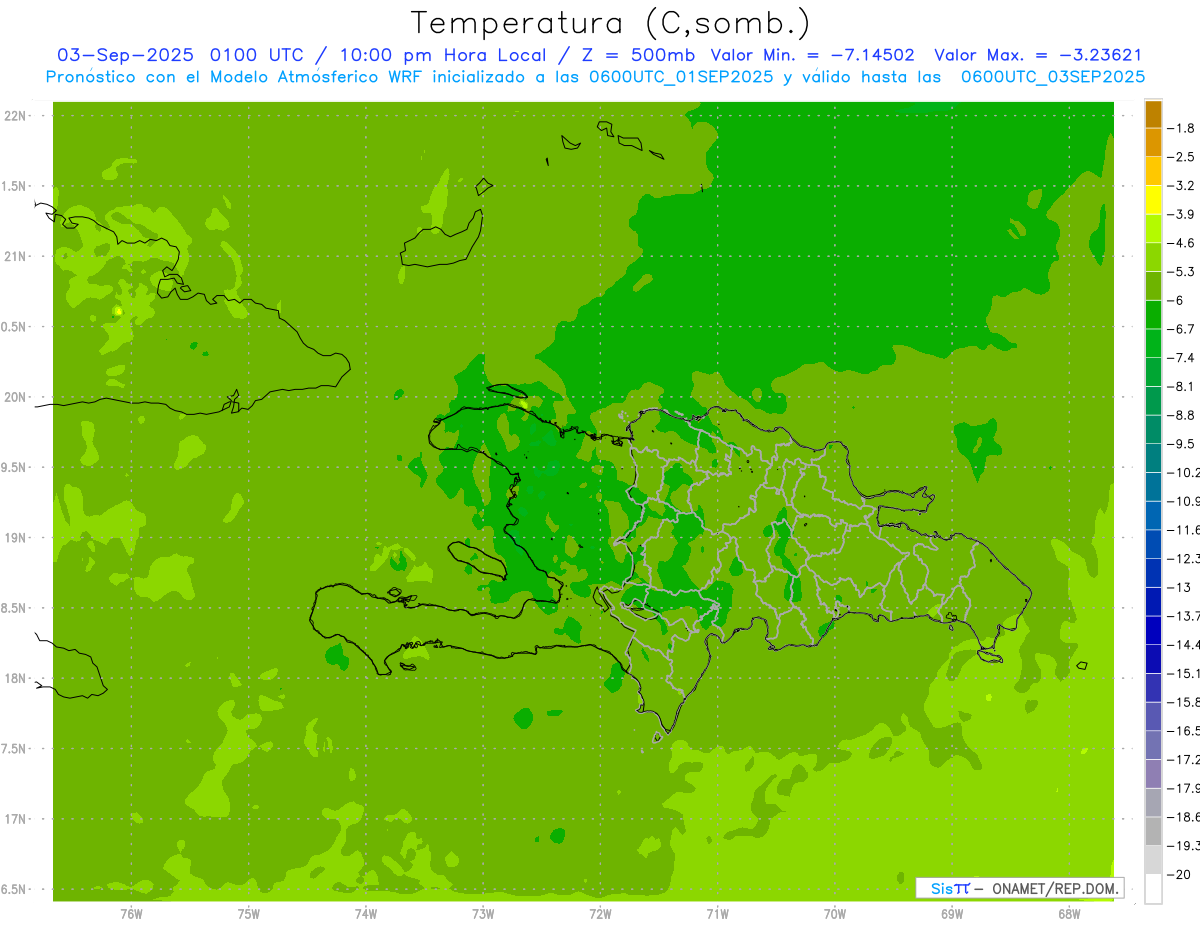This screenshot has width=1200, height=927.
Task: Pick the yellow swatch between -3.2 and -3.9
Action: (1153, 200)
